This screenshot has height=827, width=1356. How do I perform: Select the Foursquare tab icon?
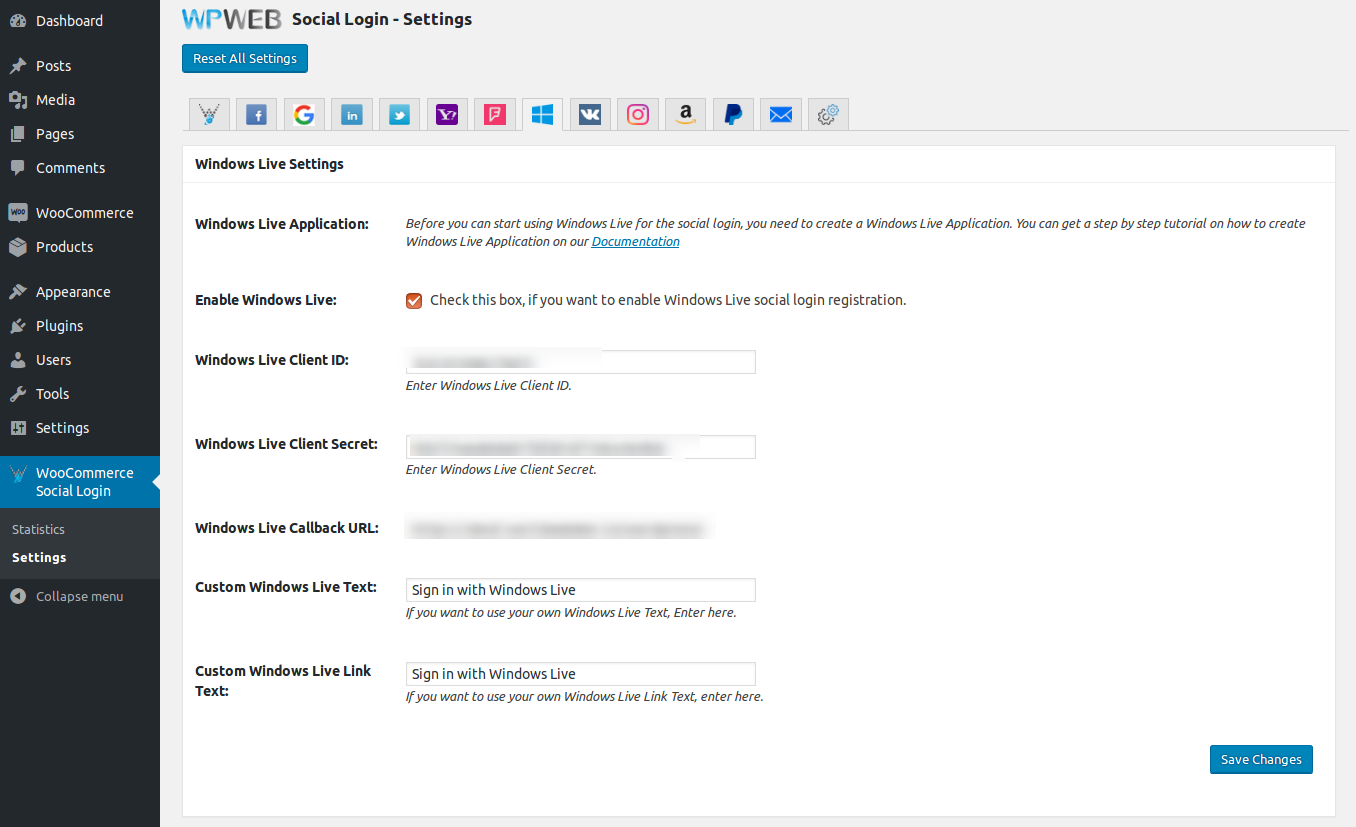(495, 115)
